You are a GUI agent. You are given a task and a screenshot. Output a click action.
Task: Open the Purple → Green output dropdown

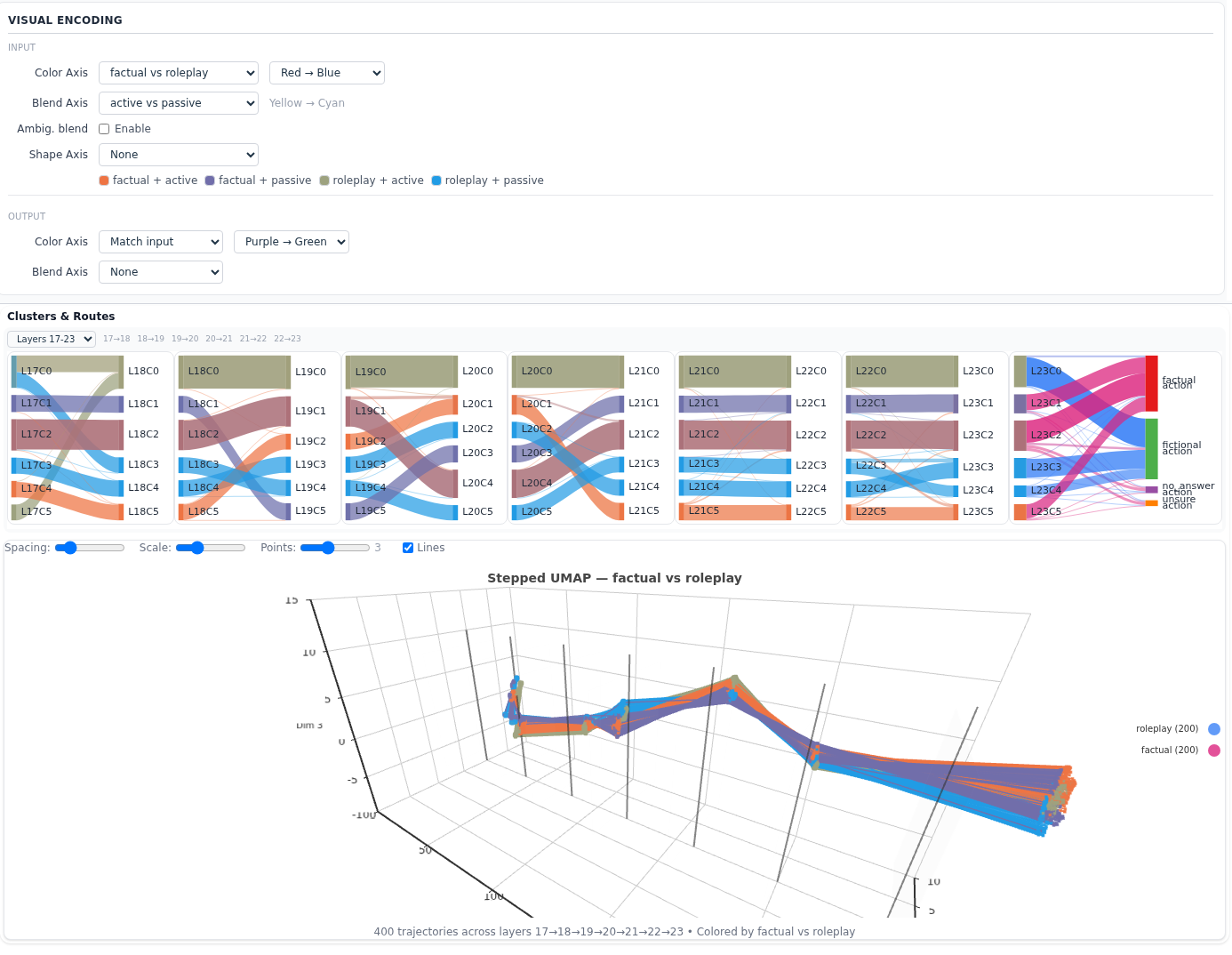click(292, 242)
